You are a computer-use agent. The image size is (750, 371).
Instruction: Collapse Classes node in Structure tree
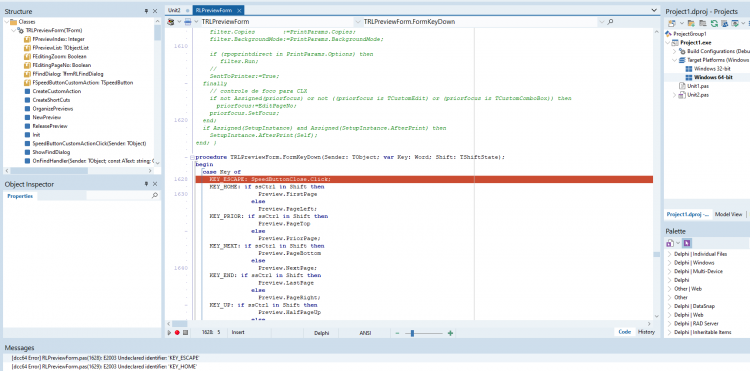[7, 22]
